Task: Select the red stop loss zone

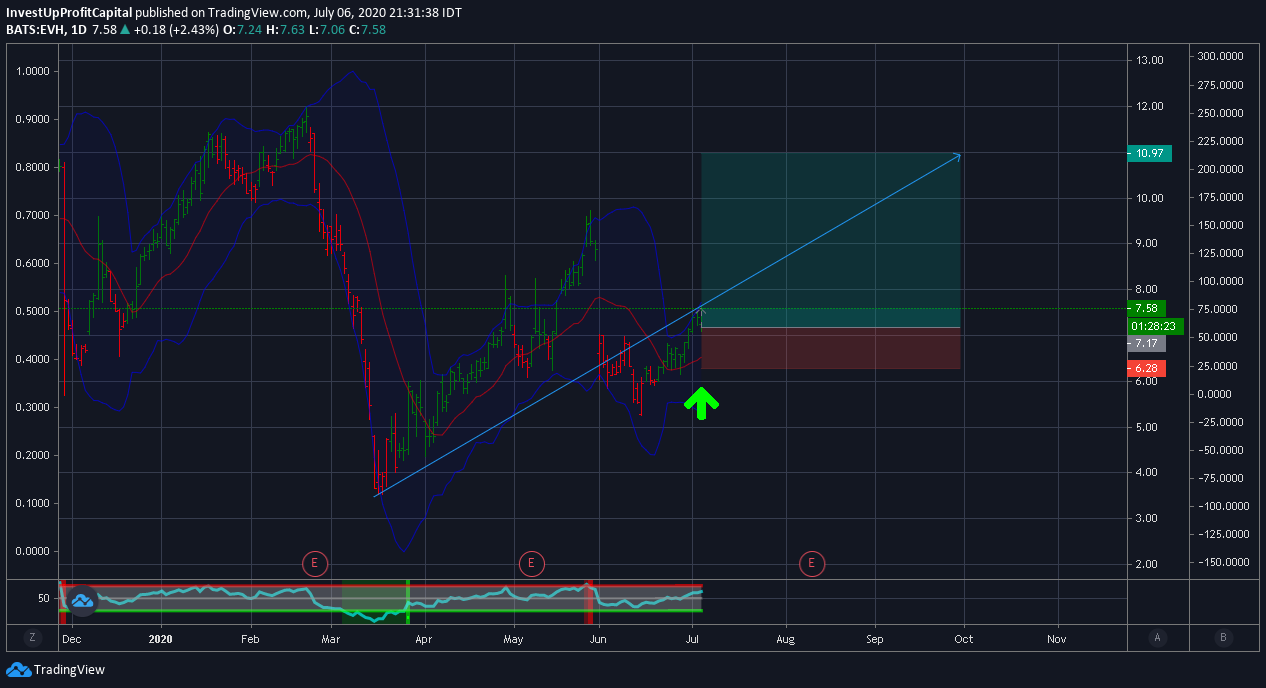Action: (831, 348)
